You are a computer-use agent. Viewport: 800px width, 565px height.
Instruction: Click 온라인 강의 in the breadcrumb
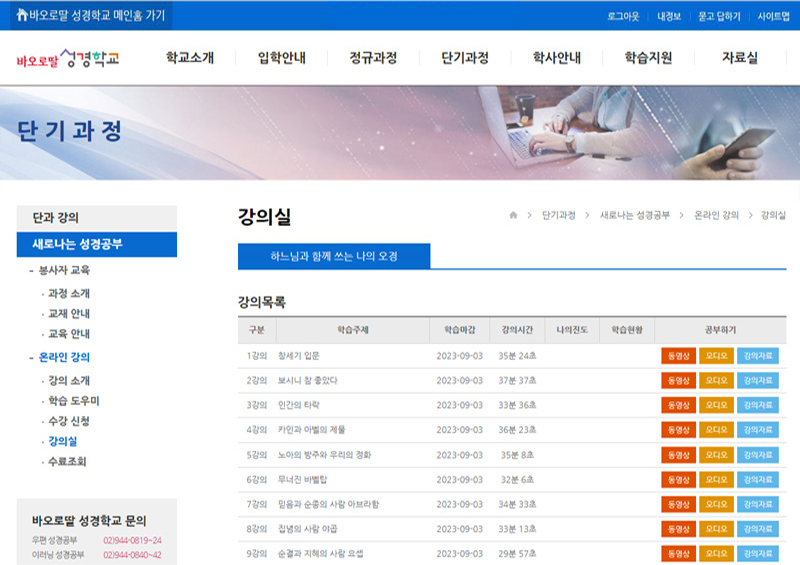point(716,215)
